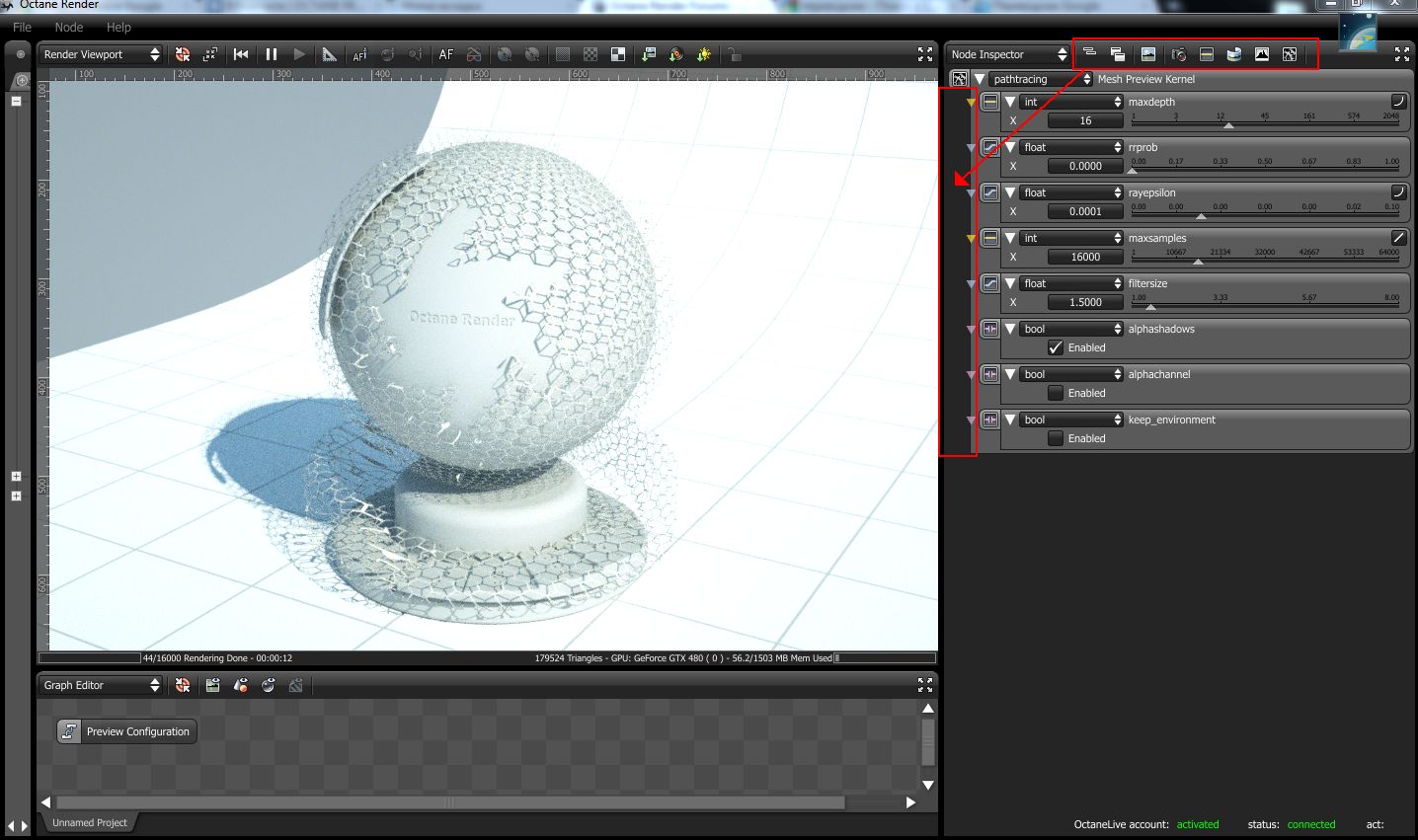Click the histogram imager icon in Node Inspector

pyautogui.click(x=1262, y=54)
